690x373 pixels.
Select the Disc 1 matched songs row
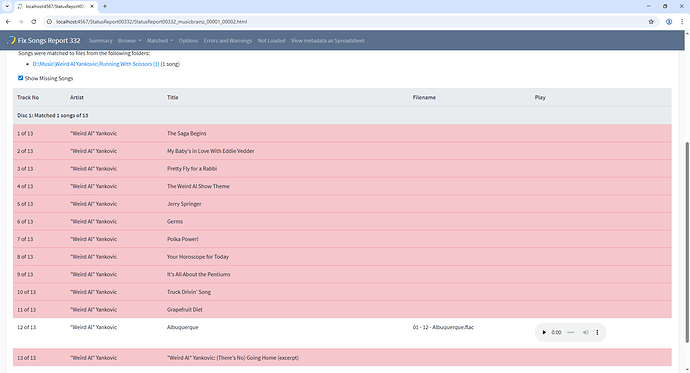click(x=342, y=115)
